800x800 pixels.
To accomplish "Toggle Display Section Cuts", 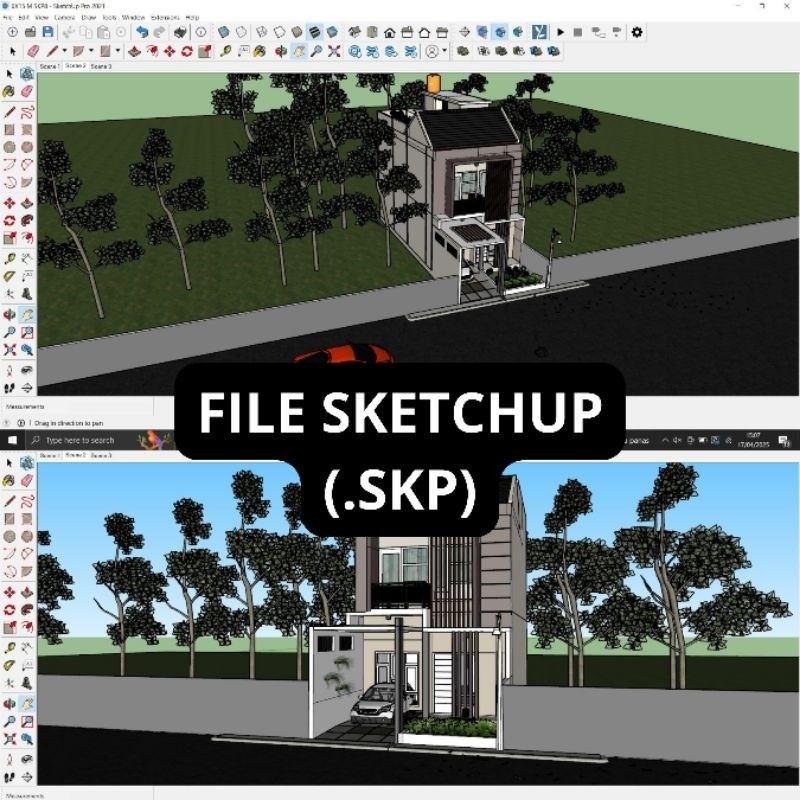I will pos(500,32).
